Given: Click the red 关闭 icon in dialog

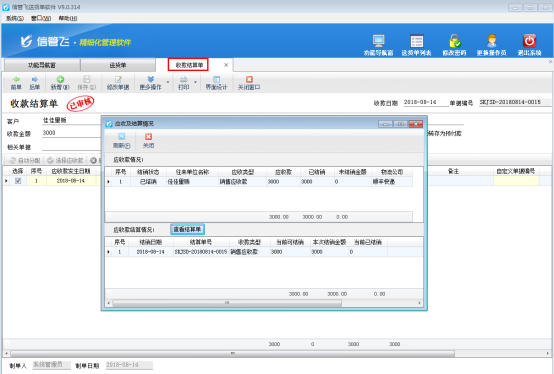Looking at the screenshot, I should tap(148, 137).
